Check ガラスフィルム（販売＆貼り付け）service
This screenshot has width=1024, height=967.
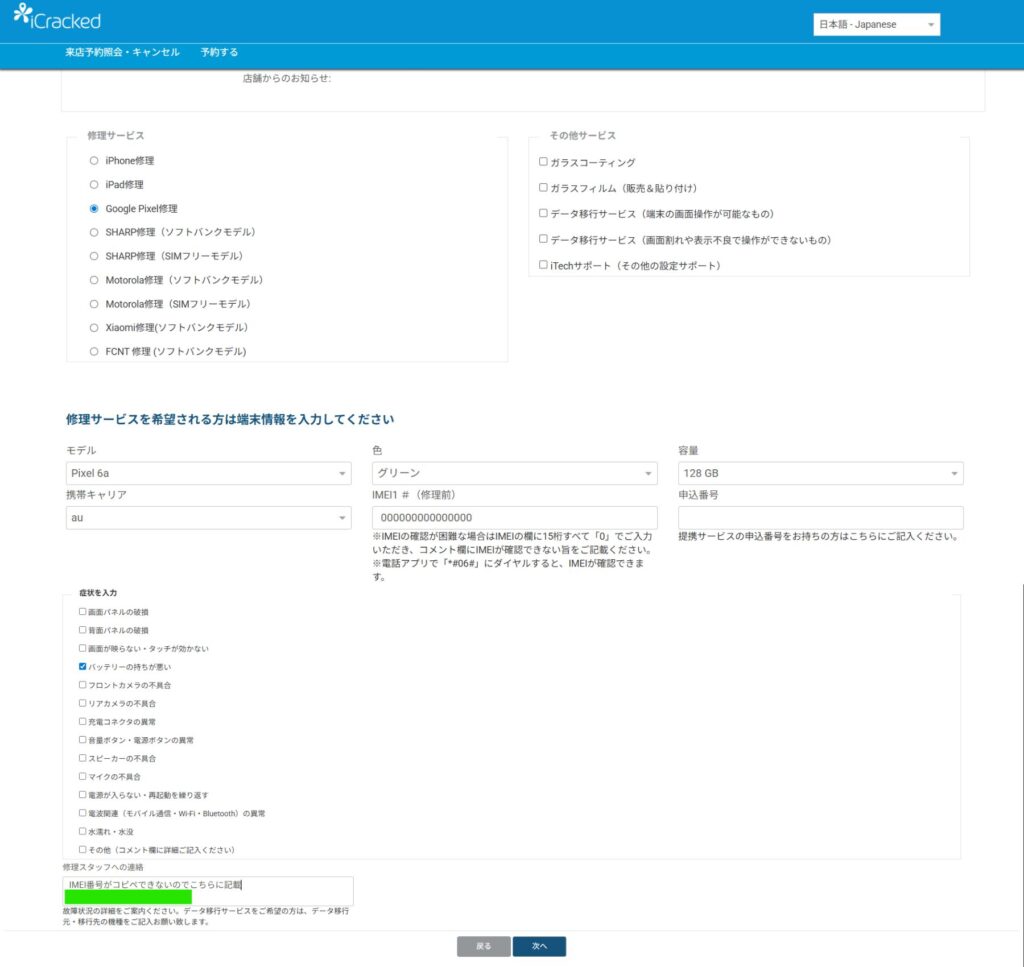(x=543, y=187)
